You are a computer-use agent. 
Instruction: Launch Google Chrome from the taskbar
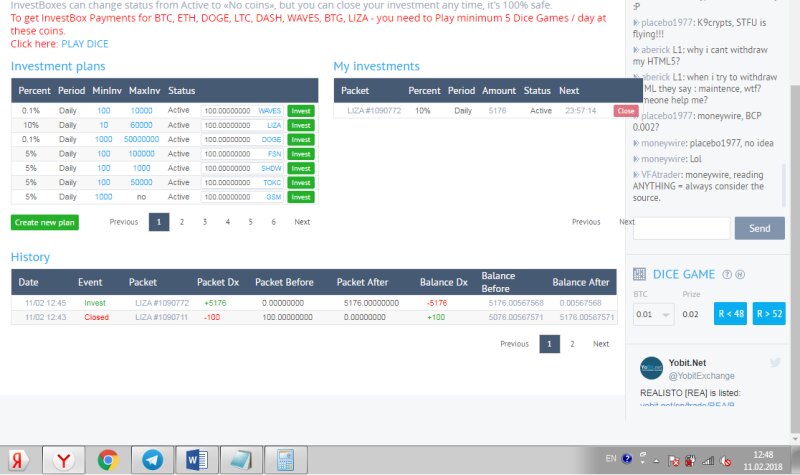click(108, 460)
